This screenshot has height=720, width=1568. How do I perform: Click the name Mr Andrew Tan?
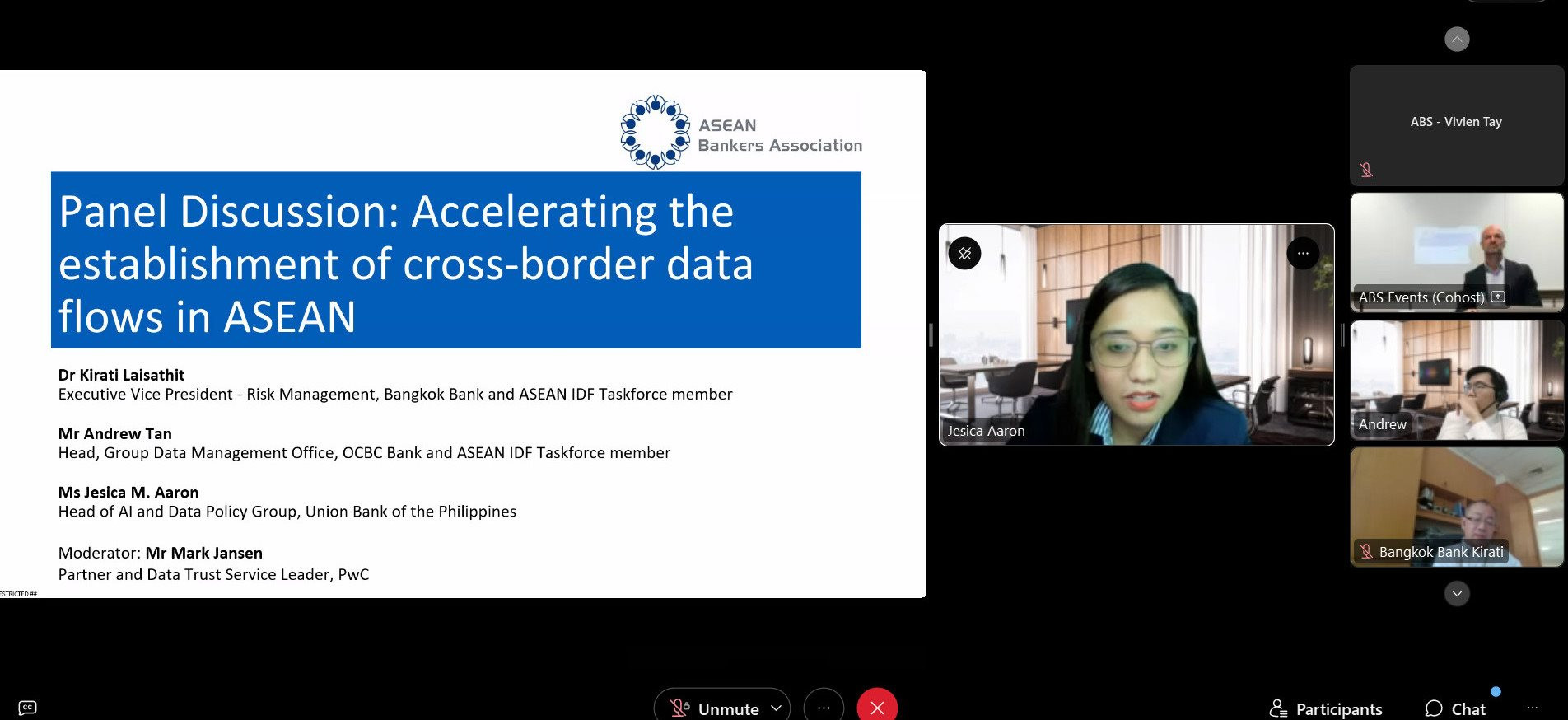pos(114,433)
